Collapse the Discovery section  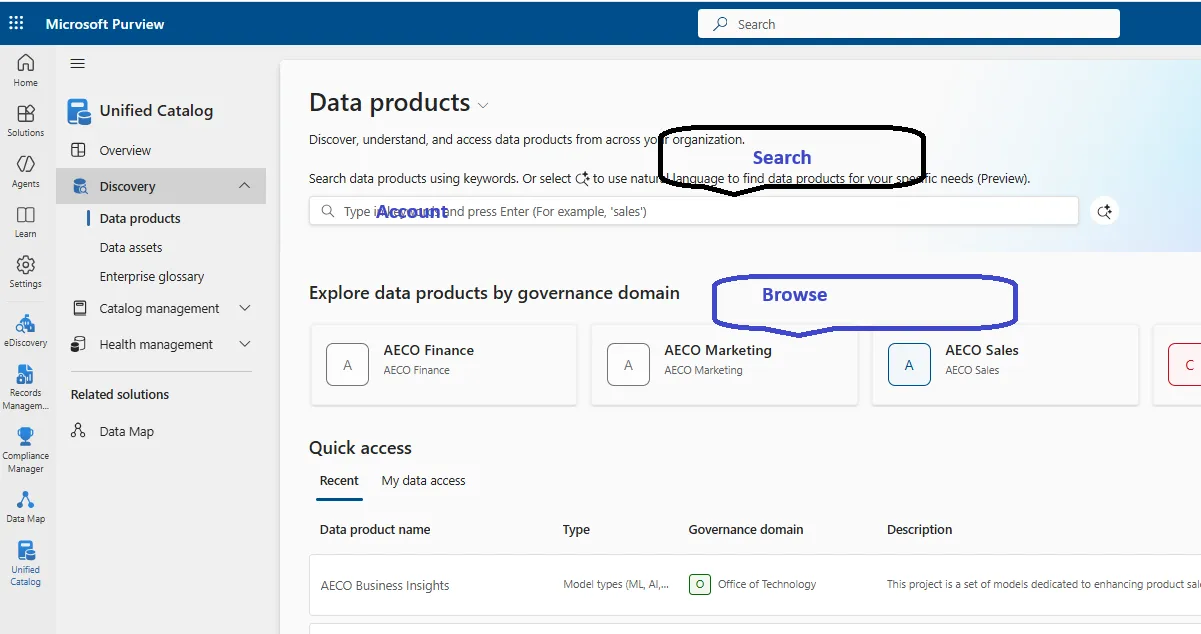[x=245, y=186]
